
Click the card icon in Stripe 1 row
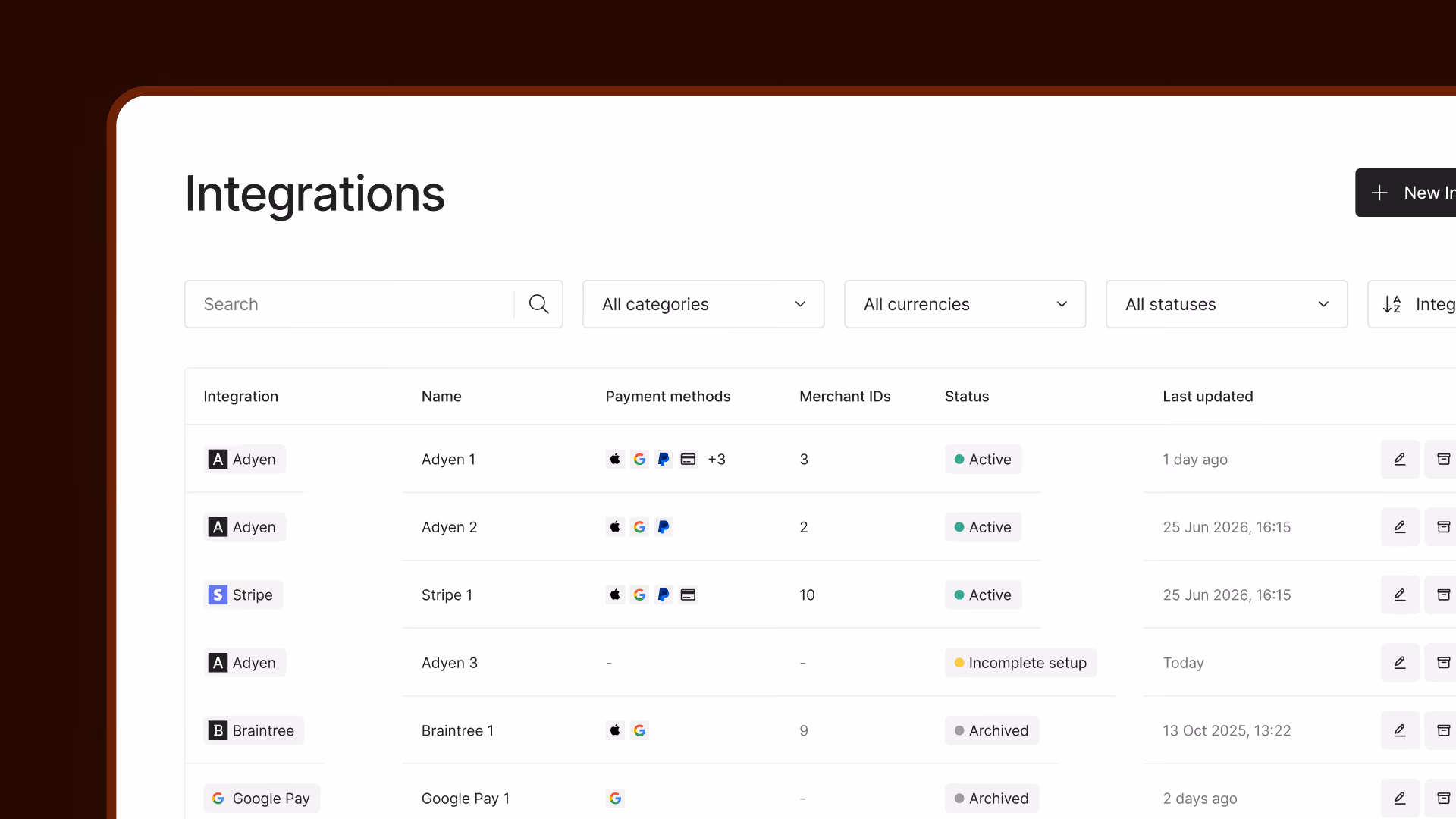[688, 595]
